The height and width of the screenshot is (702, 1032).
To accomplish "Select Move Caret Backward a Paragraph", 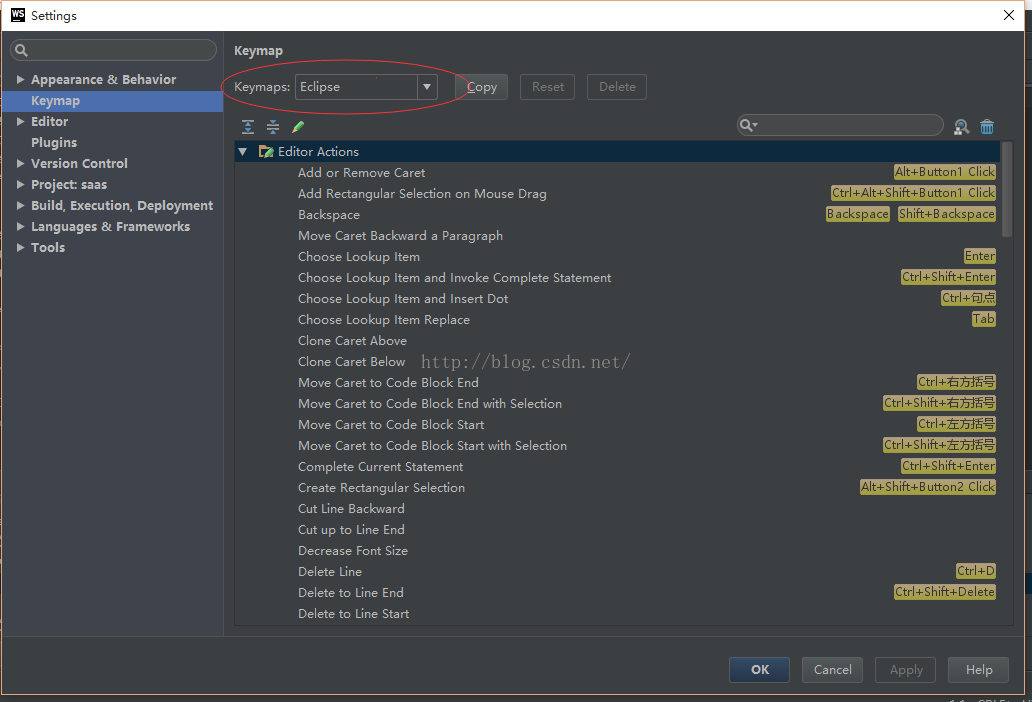I will 617,236.
